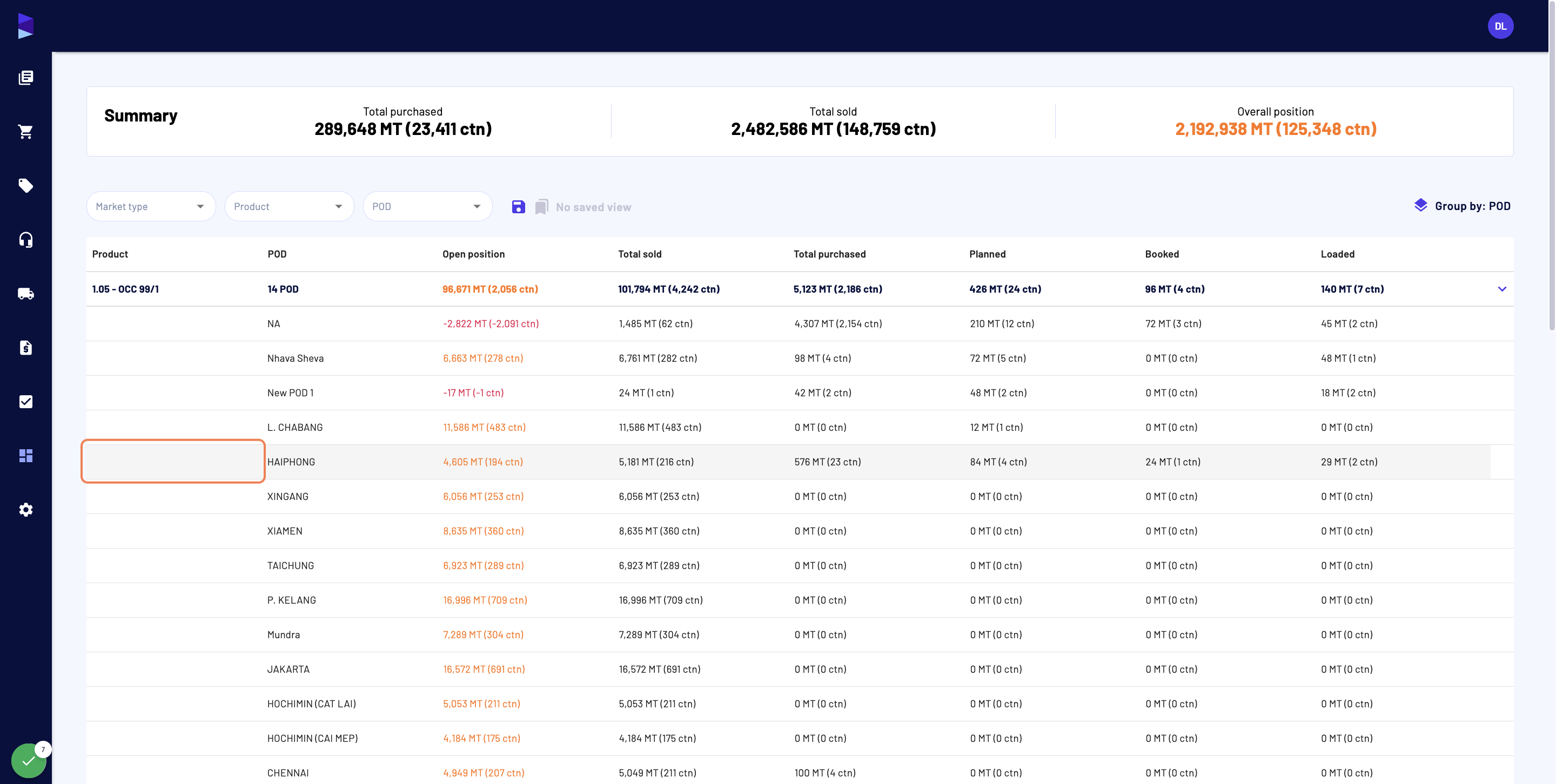Click the JAKARTA POD cell
Screen dimensions: 1556x784
pos(288,670)
